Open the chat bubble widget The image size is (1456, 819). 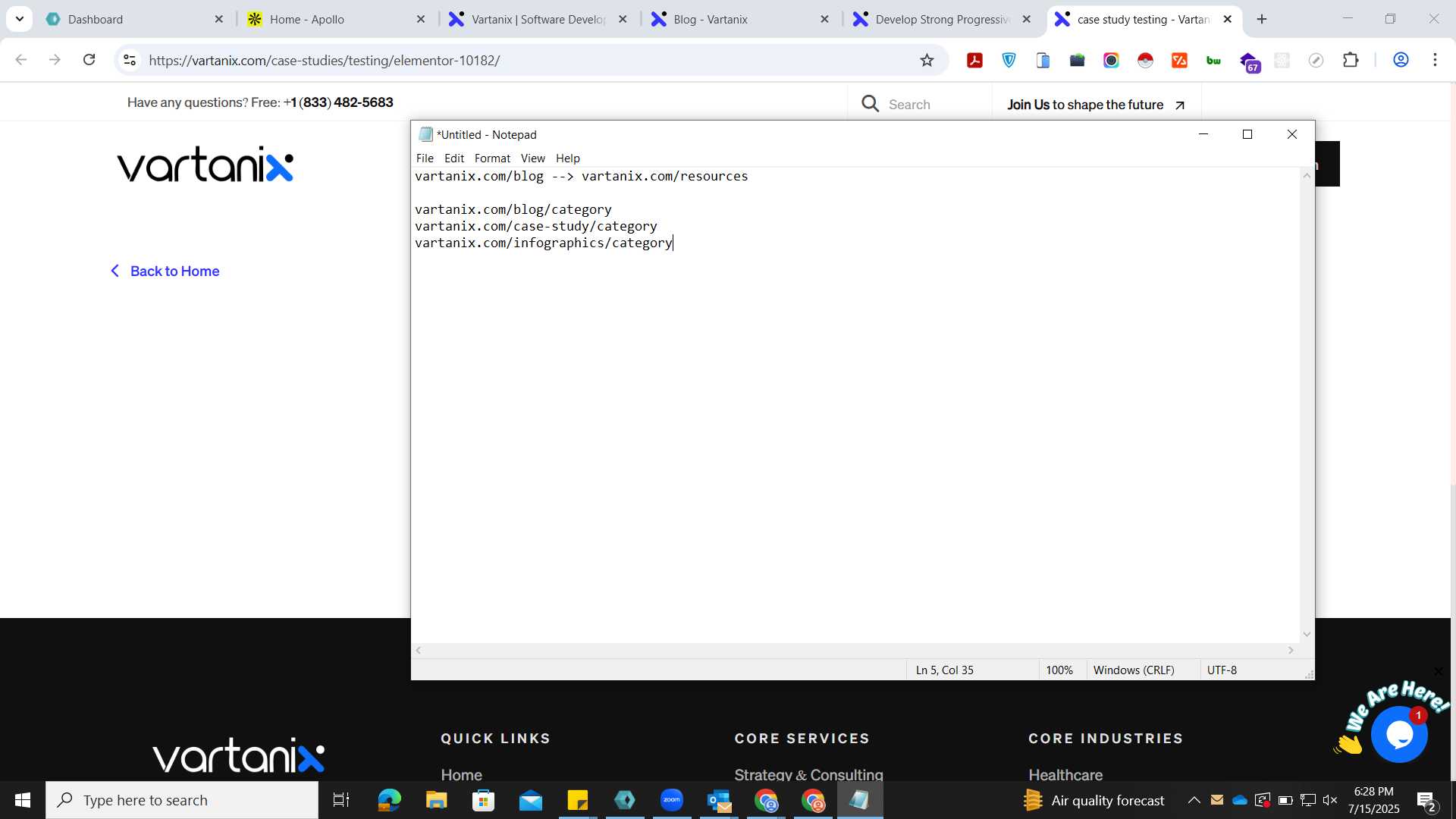pos(1399,734)
